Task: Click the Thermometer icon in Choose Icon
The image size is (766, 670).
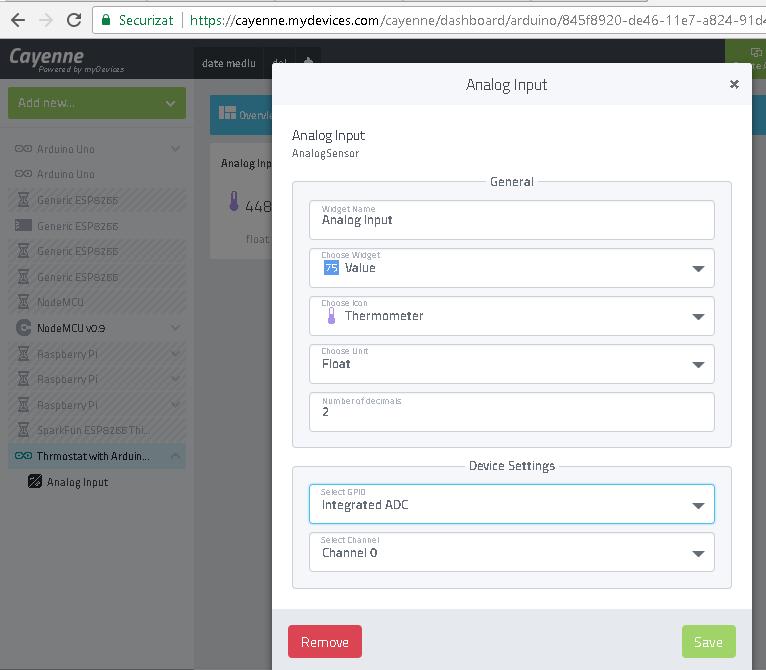Action: tap(331, 316)
